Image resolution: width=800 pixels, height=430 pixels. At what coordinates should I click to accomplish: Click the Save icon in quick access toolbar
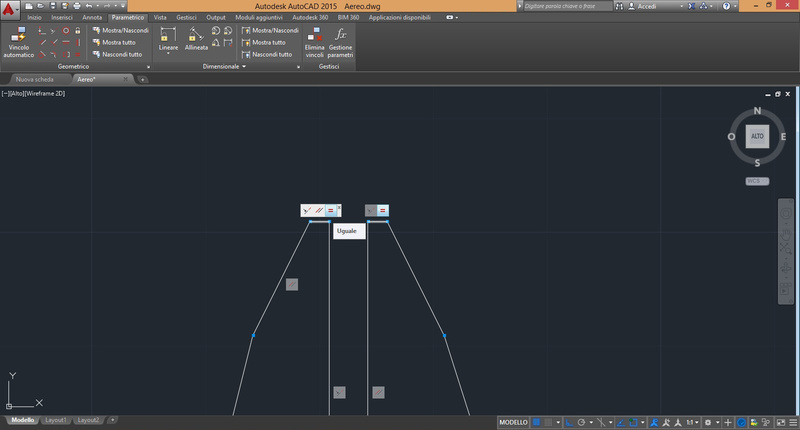pos(53,6)
